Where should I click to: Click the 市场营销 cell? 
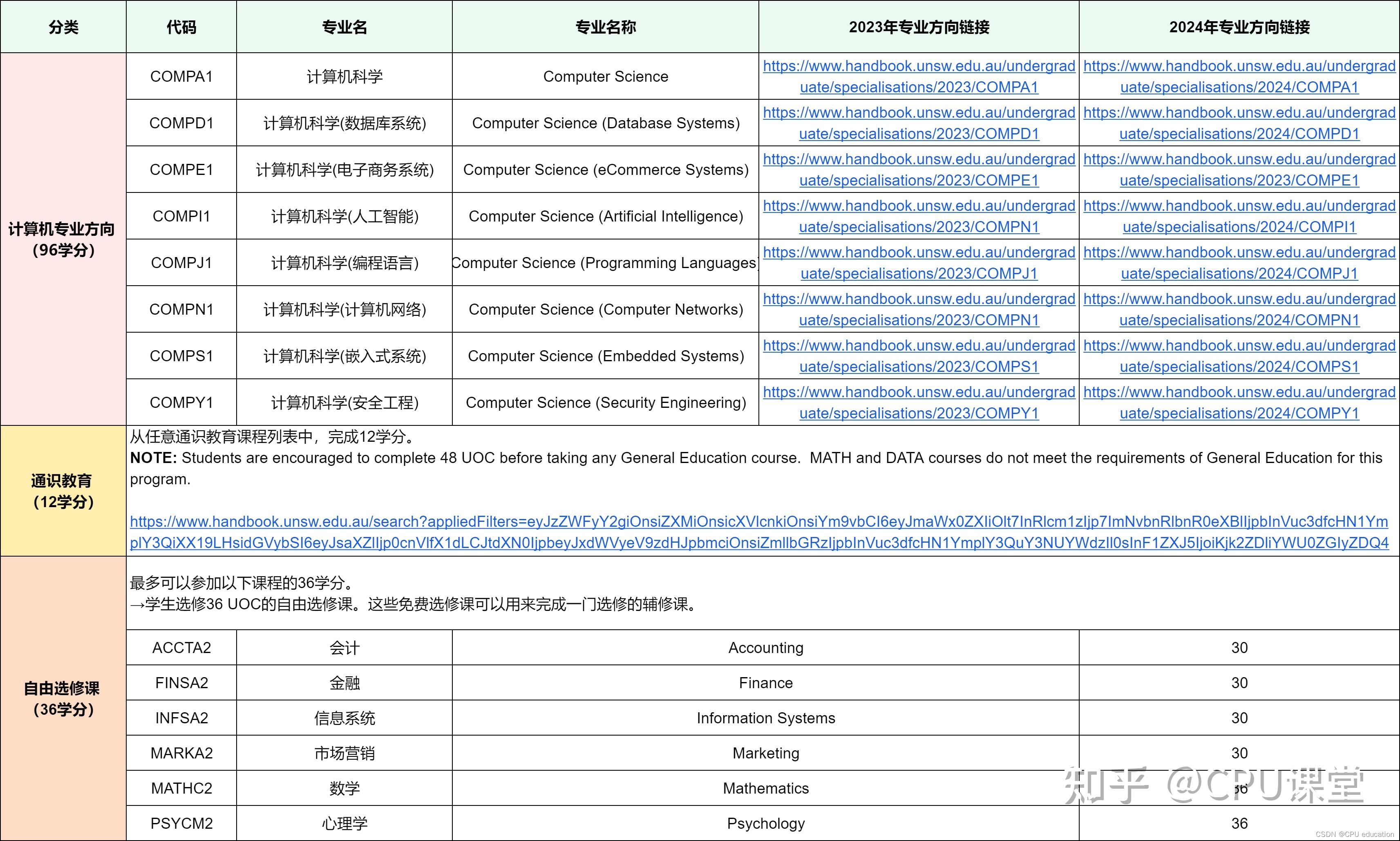point(344,753)
